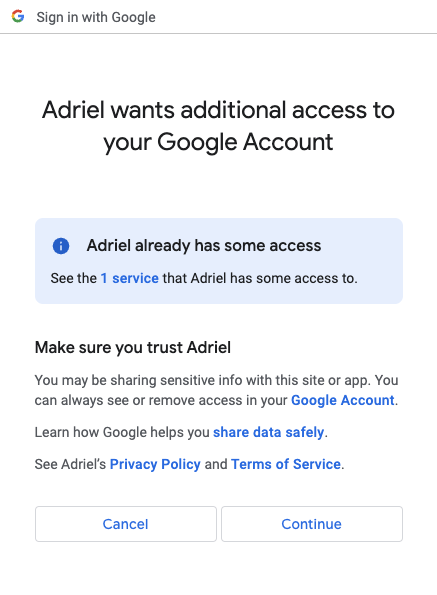The image size is (437, 595).
Task: Open the Terms of Service link
Action: (x=286, y=464)
